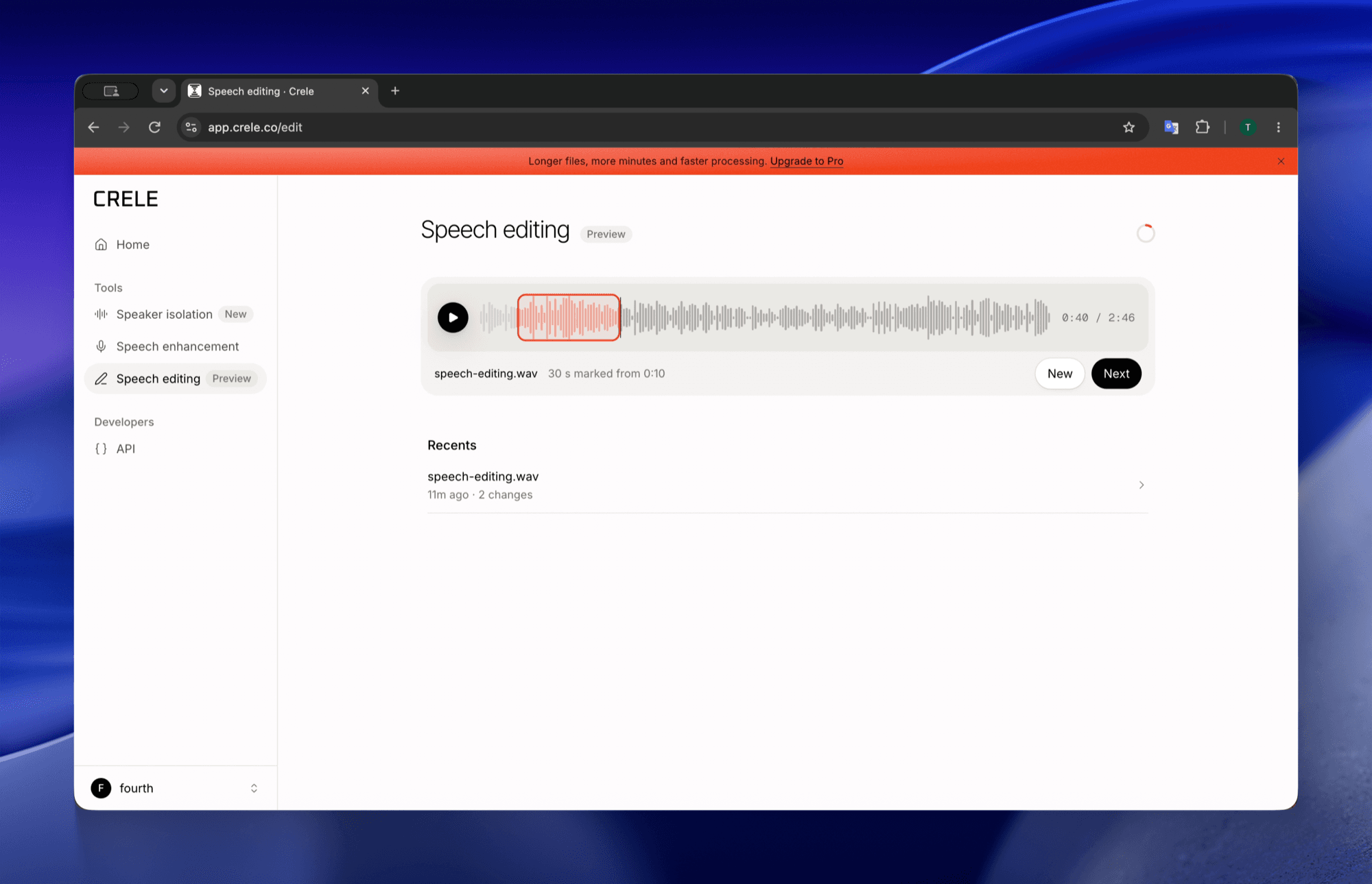
Task: Open the tab search dropdown arrow
Action: 164,91
